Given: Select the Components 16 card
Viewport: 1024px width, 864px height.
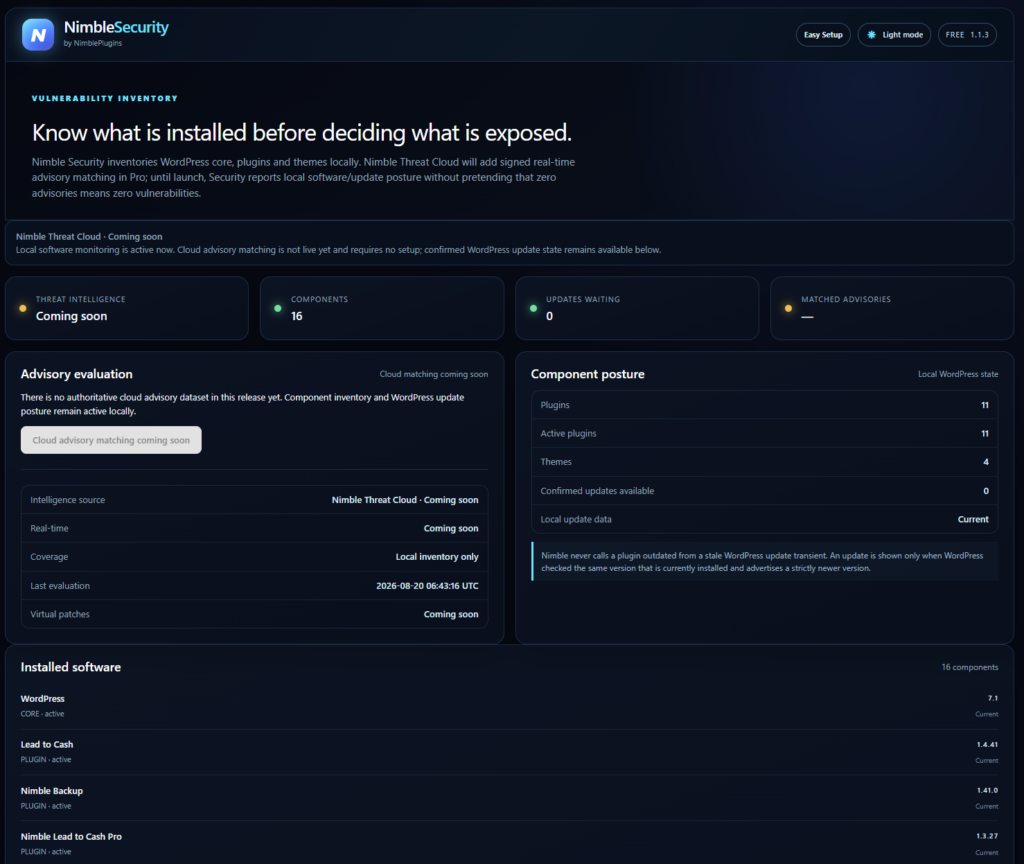Looking at the screenshot, I should point(382,308).
